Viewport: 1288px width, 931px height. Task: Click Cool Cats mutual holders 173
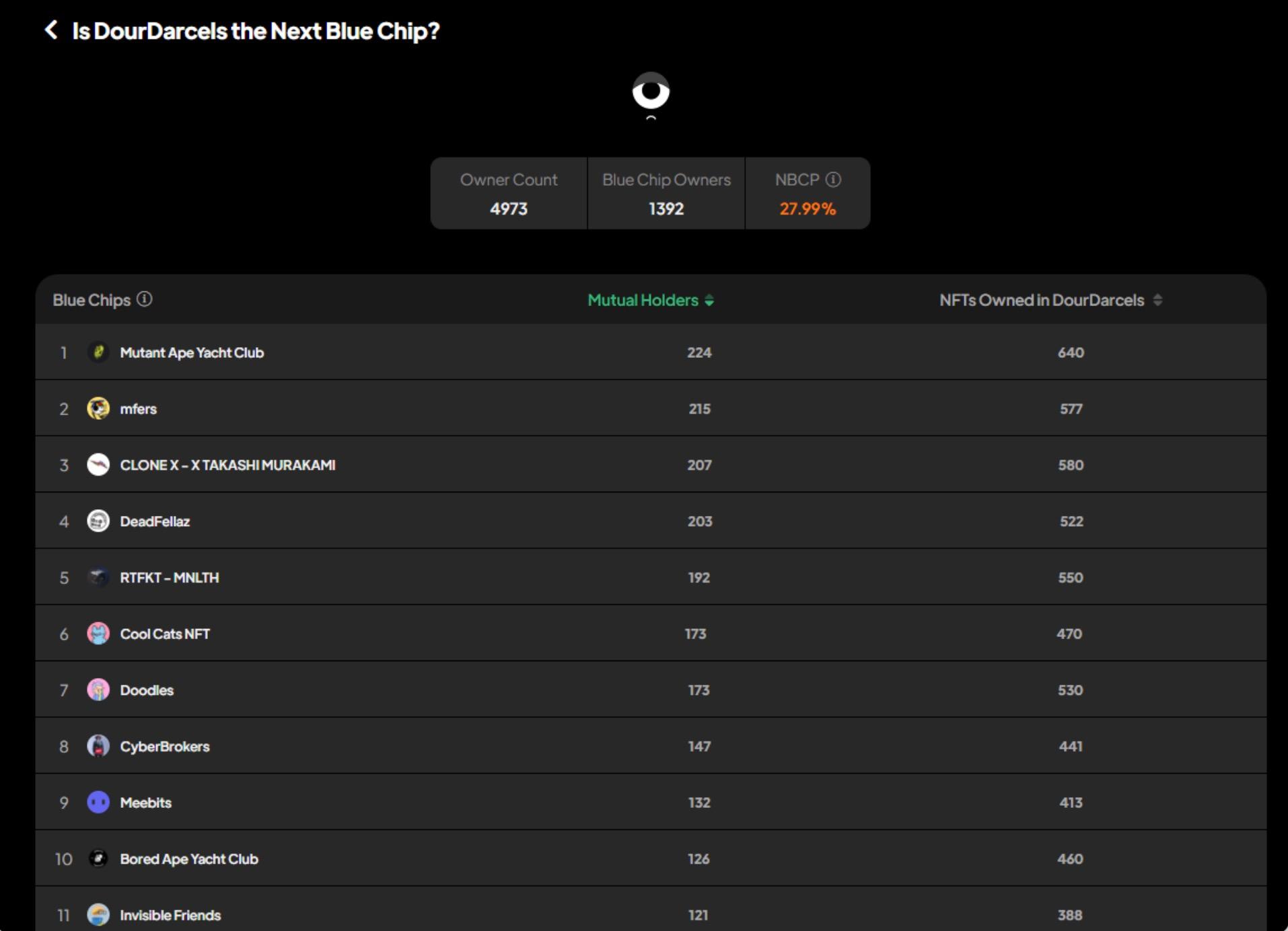pyautogui.click(x=696, y=634)
